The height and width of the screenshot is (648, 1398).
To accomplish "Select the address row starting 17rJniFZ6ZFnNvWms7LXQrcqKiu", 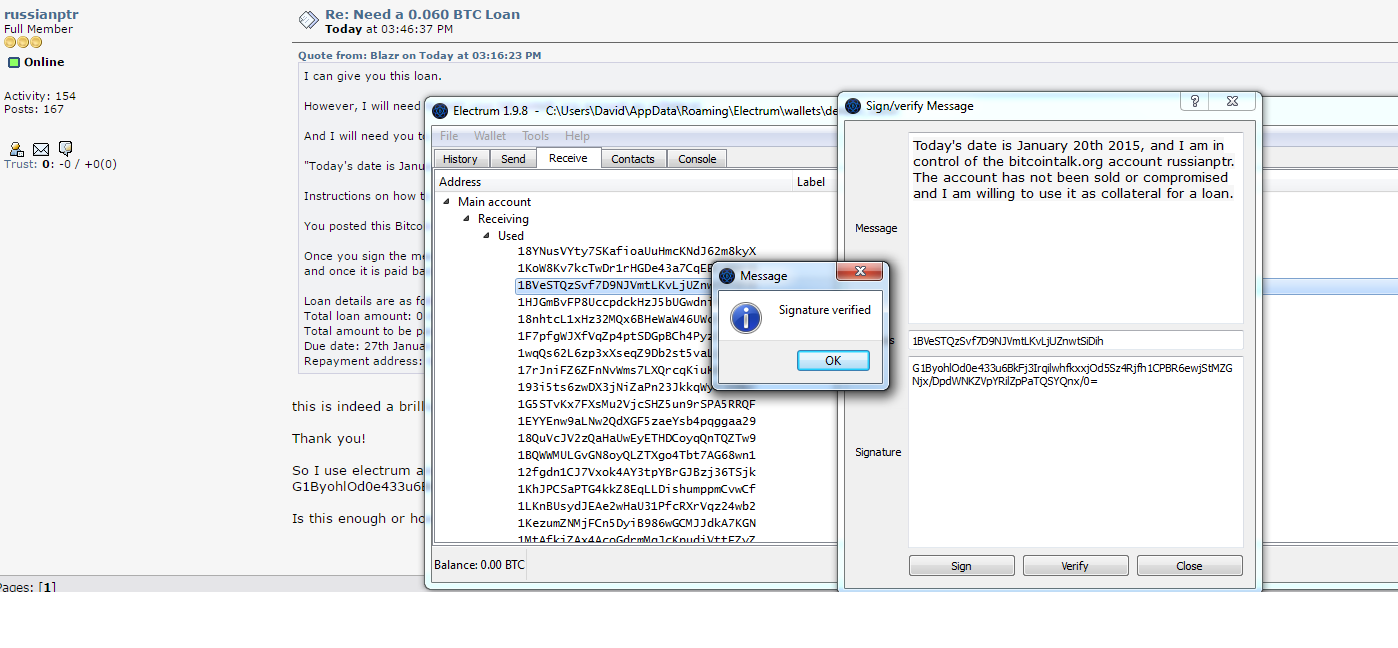I will point(613,370).
